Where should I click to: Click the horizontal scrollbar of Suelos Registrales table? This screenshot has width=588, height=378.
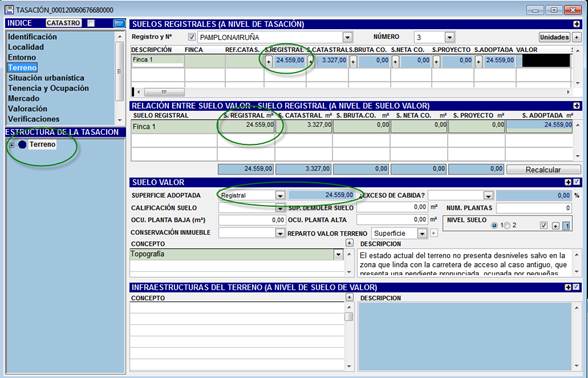coord(352,92)
